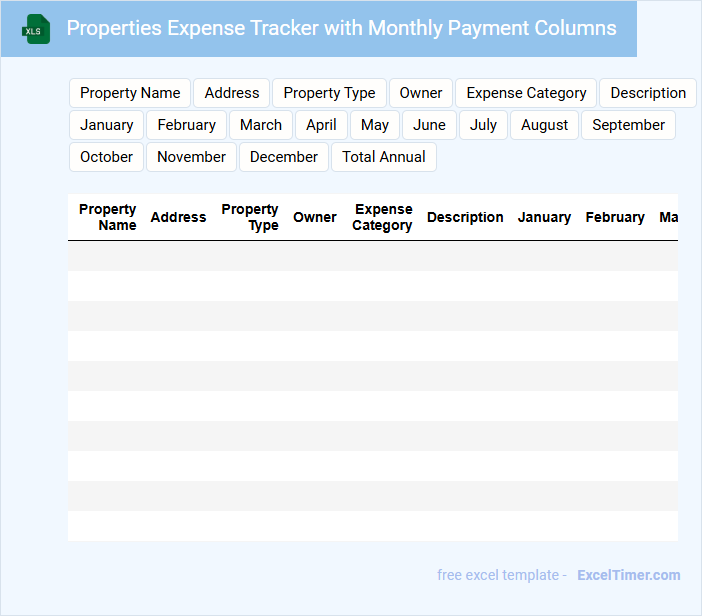Select the Property Name column header
Screen dimensions: 702x616
(x=108, y=217)
